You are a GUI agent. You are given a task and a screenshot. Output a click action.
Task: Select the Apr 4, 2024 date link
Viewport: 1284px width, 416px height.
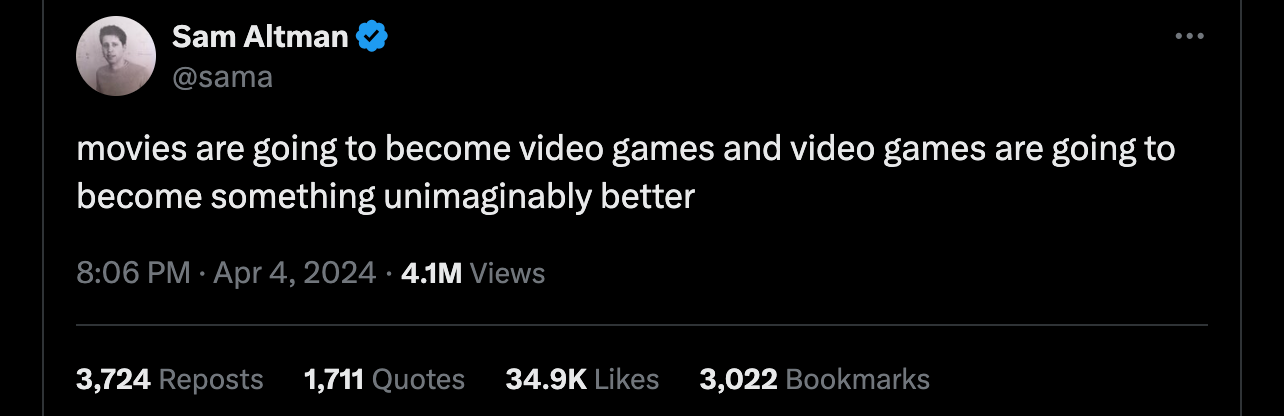(x=294, y=273)
